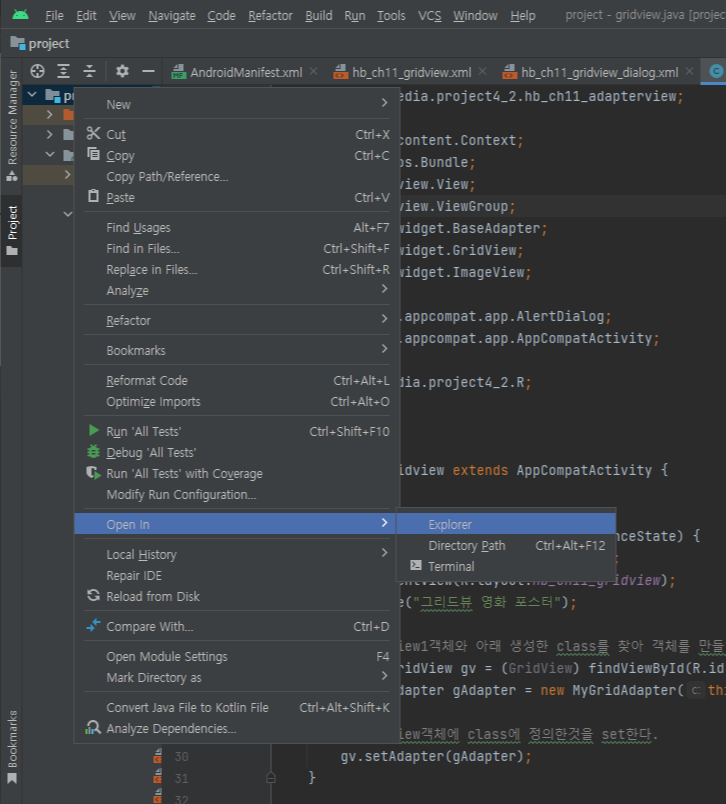Click the AndroidManifest.xml file icon
This screenshot has height=804, width=726.
(178, 72)
